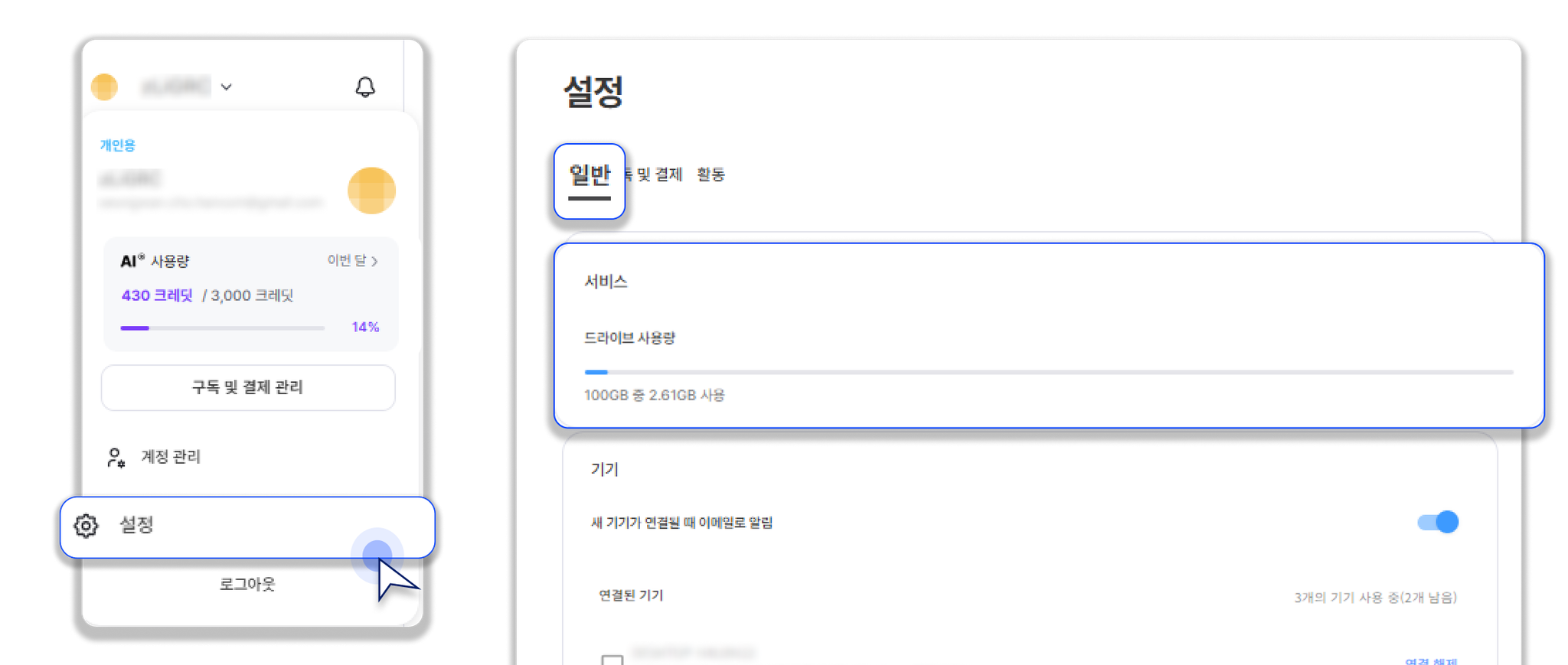Image resolution: width=1568 pixels, height=665 pixels.
Task: Click the '14%' usage percentage
Action: [365, 328]
